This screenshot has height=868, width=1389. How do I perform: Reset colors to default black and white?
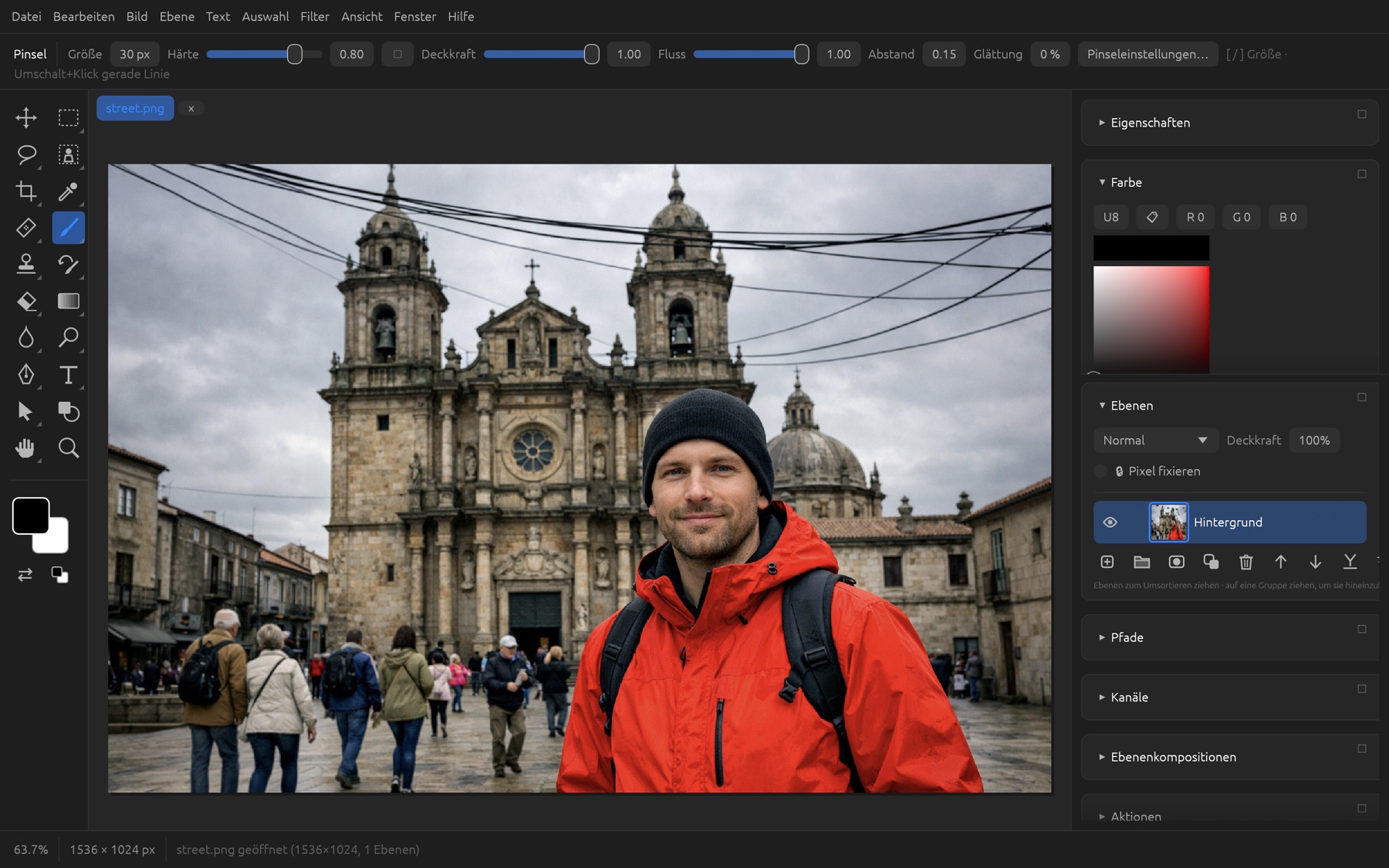tap(59, 575)
